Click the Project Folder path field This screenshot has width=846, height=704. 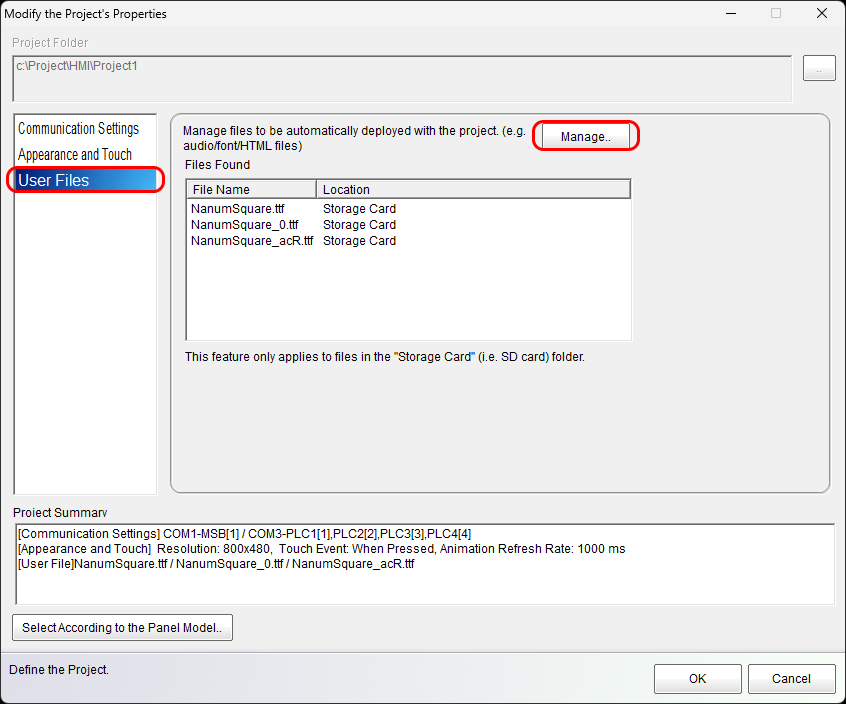coord(402,78)
